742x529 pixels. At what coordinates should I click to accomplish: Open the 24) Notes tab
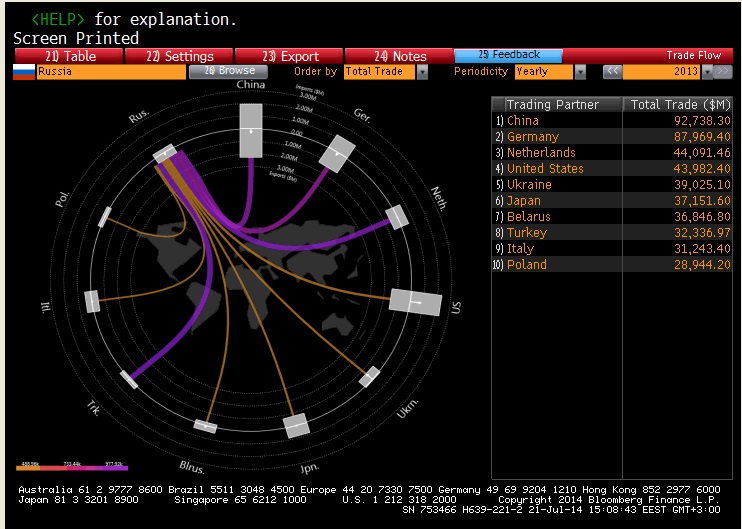click(x=399, y=56)
